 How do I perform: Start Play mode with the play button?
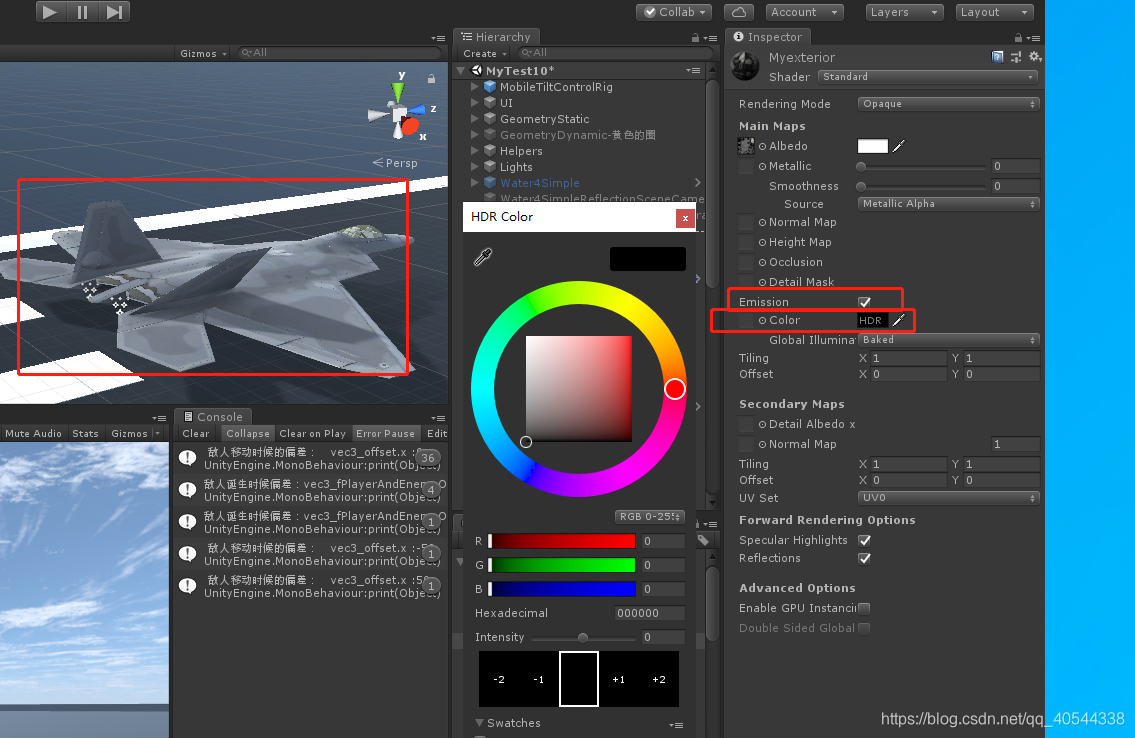pyautogui.click(x=49, y=12)
